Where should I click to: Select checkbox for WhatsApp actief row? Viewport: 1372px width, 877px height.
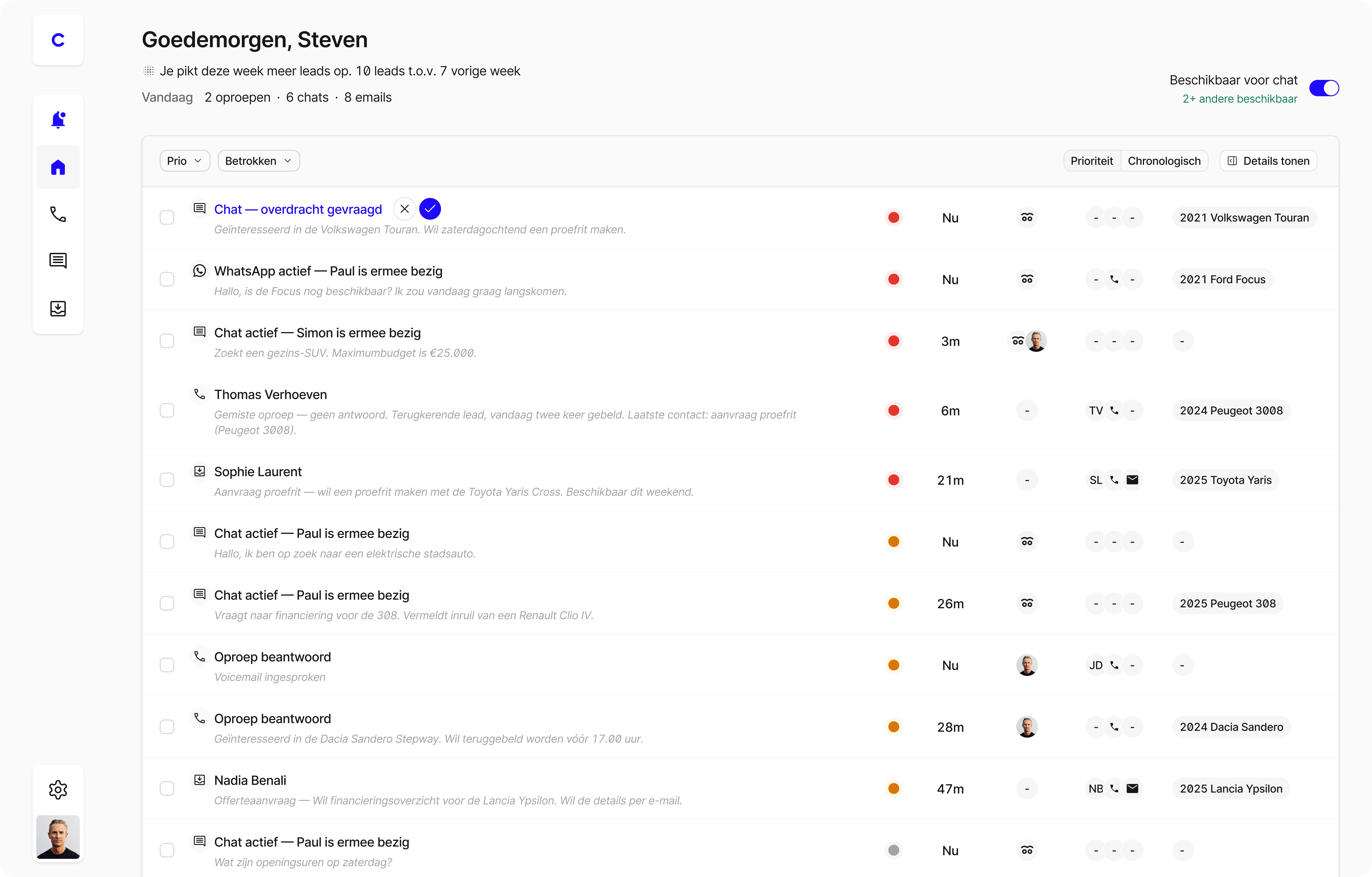point(167,279)
